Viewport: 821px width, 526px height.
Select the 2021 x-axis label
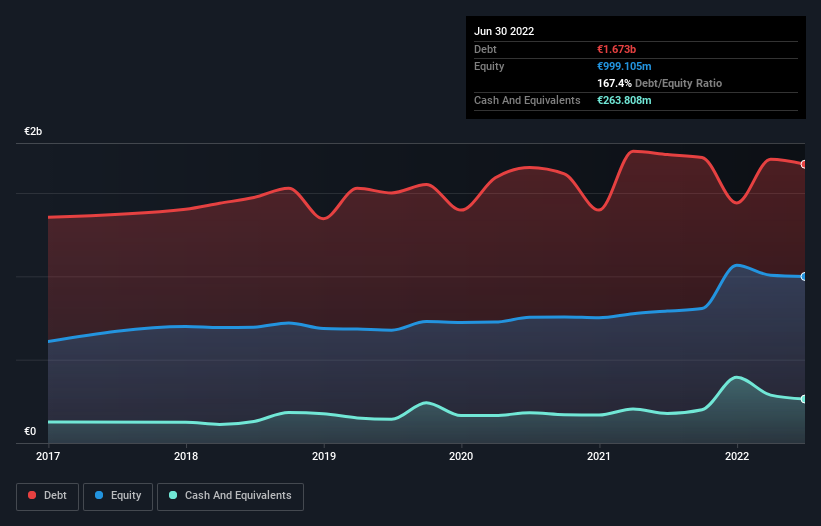598,456
